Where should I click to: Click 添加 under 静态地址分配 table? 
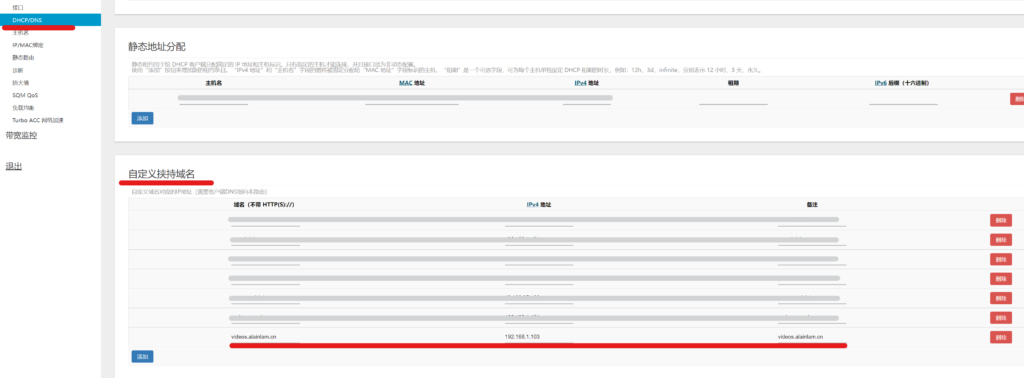(142, 118)
